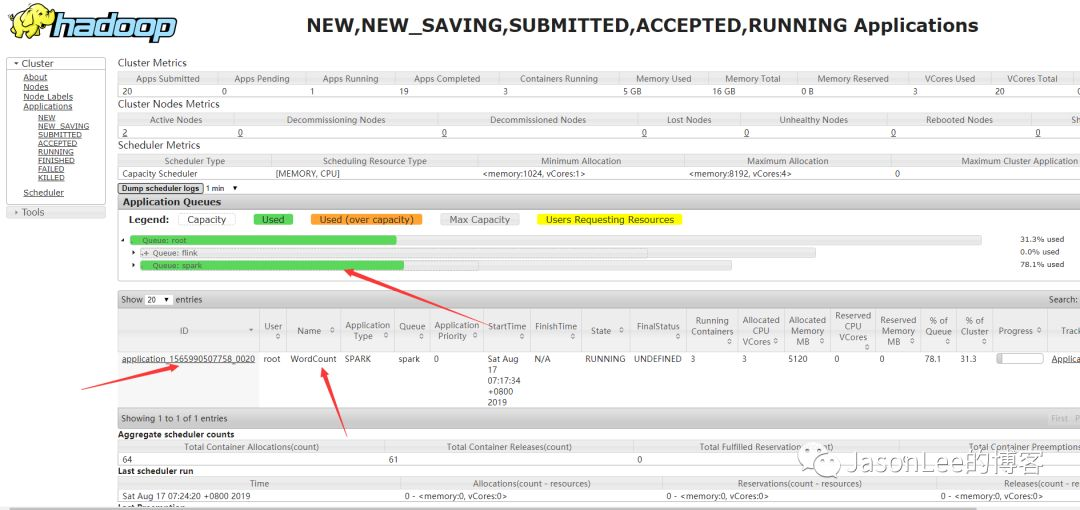Open the 1 min log duration dropdown
1080x510 pixels.
click(222, 188)
